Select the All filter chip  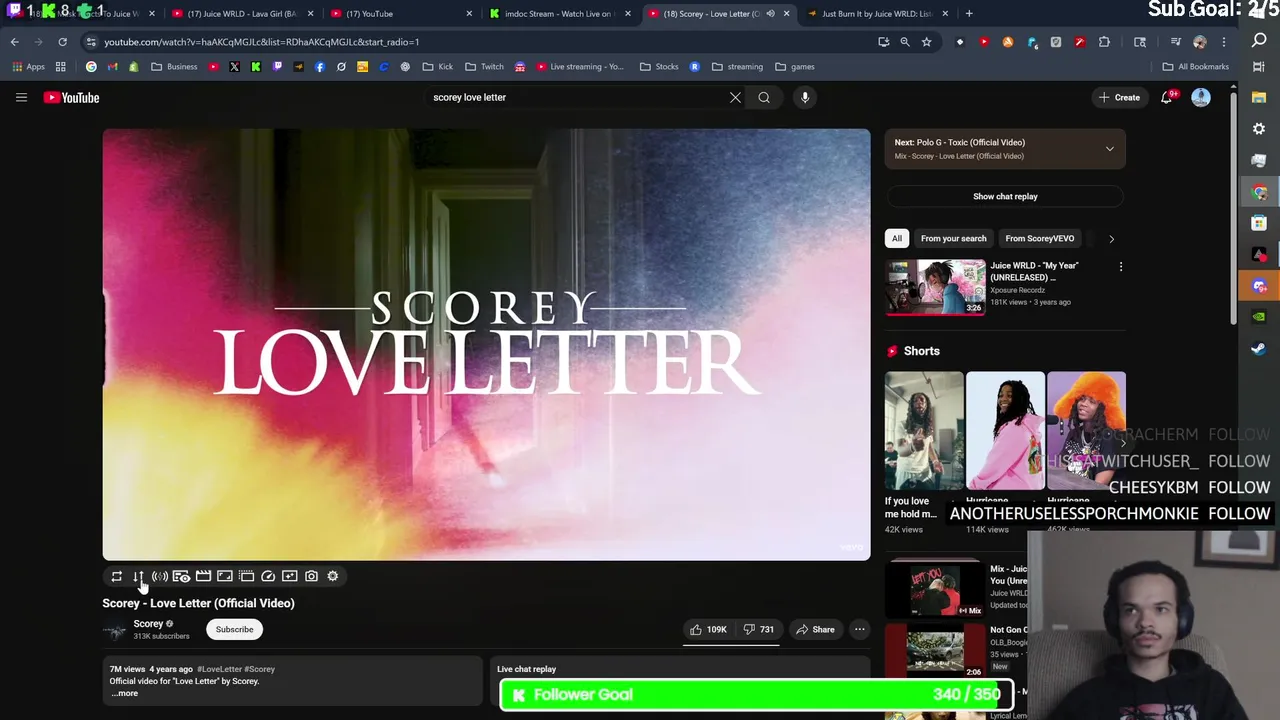coord(897,238)
